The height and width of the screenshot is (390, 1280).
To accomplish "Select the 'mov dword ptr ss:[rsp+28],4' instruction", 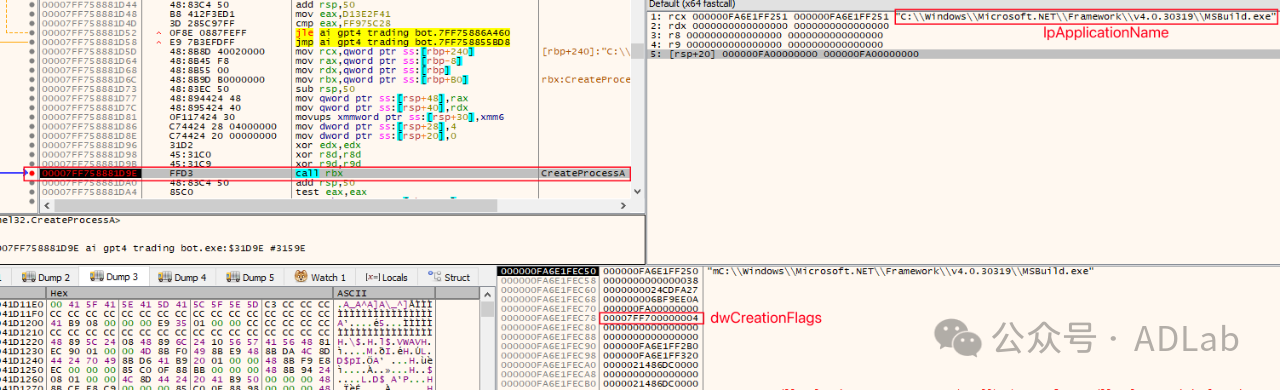I will pos(376,126).
